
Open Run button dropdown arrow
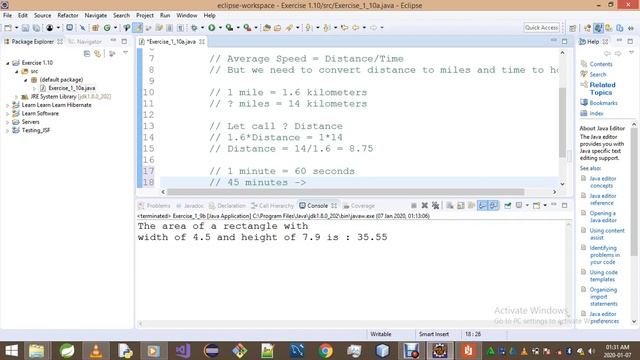(220, 28)
